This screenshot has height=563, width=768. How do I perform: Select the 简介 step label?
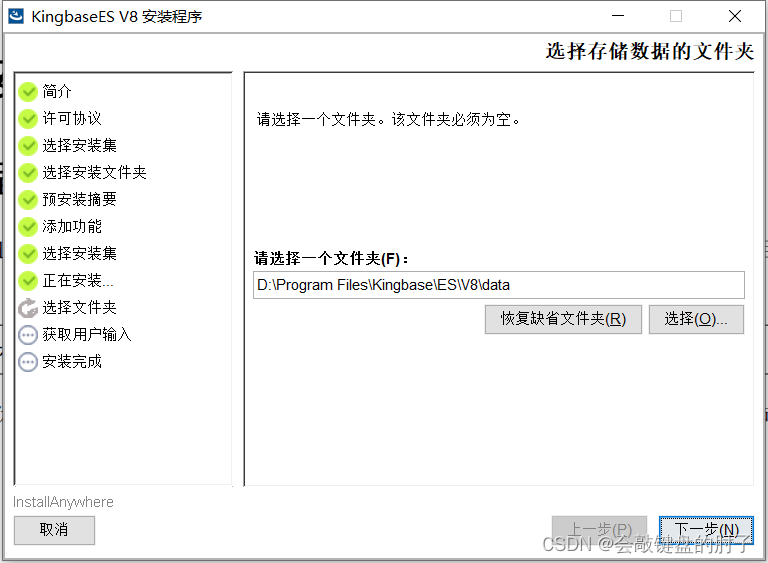[57, 92]
